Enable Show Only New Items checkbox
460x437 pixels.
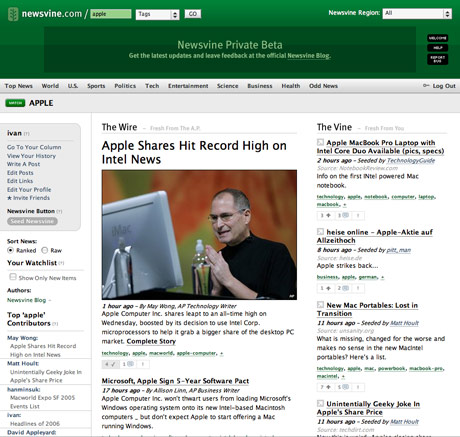coord(13,277)
